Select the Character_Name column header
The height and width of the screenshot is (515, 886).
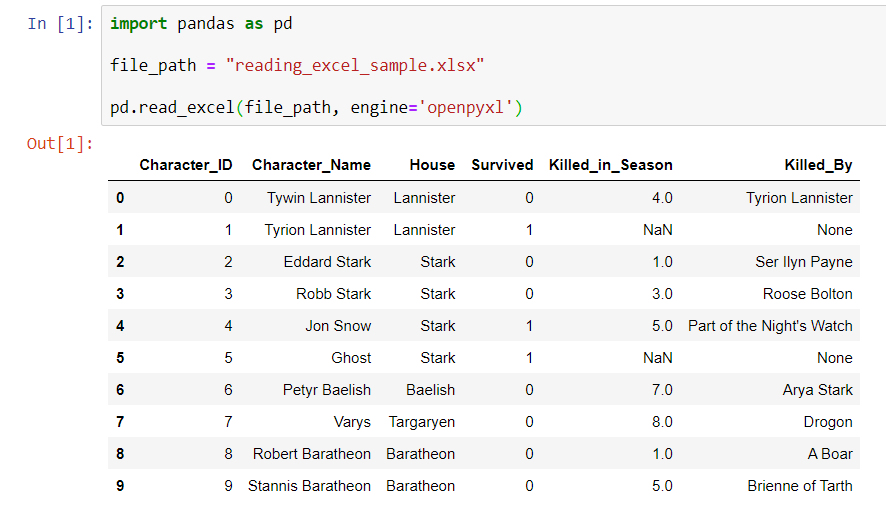[311, 165]
